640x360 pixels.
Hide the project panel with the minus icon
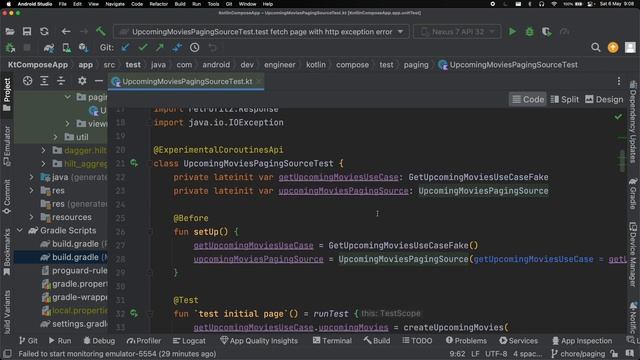pyautogui.click(x=98, y=81)
